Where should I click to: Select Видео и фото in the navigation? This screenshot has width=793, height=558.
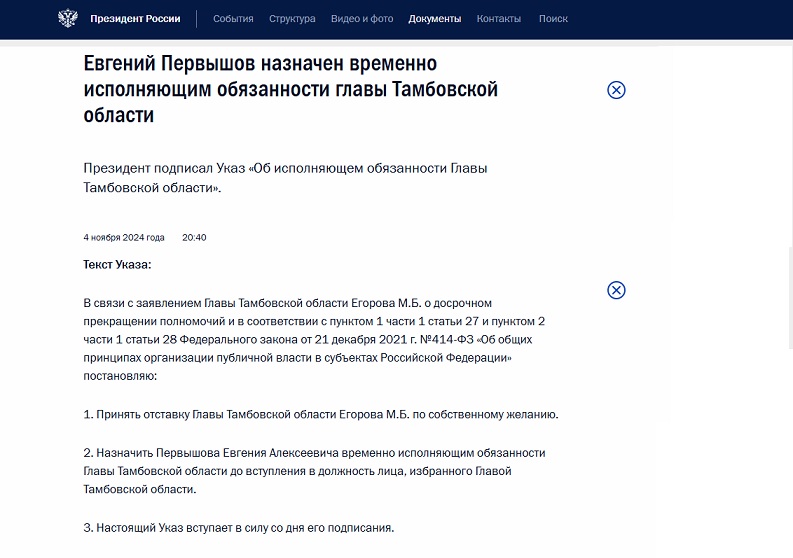click(362, 19)
